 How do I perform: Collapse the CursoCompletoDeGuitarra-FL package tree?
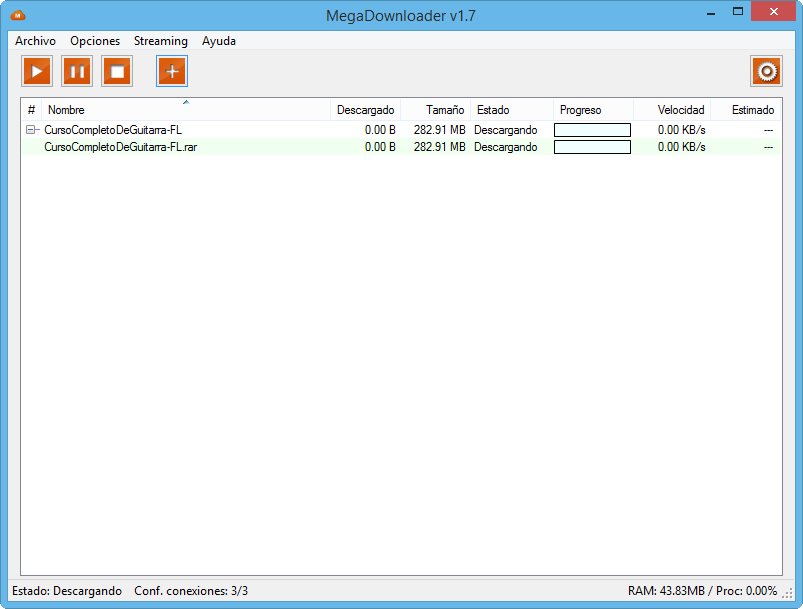pyautogui.click(x=31, y=130)
